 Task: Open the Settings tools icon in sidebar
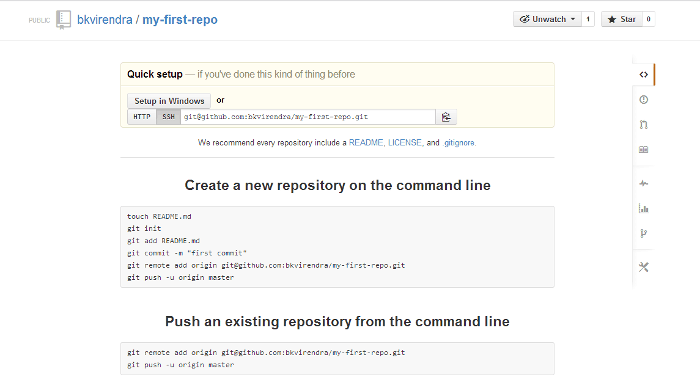click(x=643, y=267)
